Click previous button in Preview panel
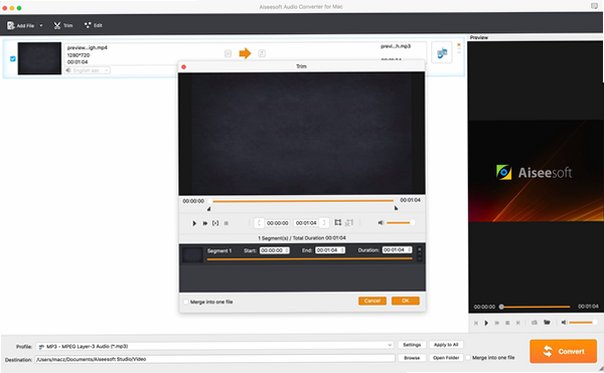604x373 pixels. point(476,323)
